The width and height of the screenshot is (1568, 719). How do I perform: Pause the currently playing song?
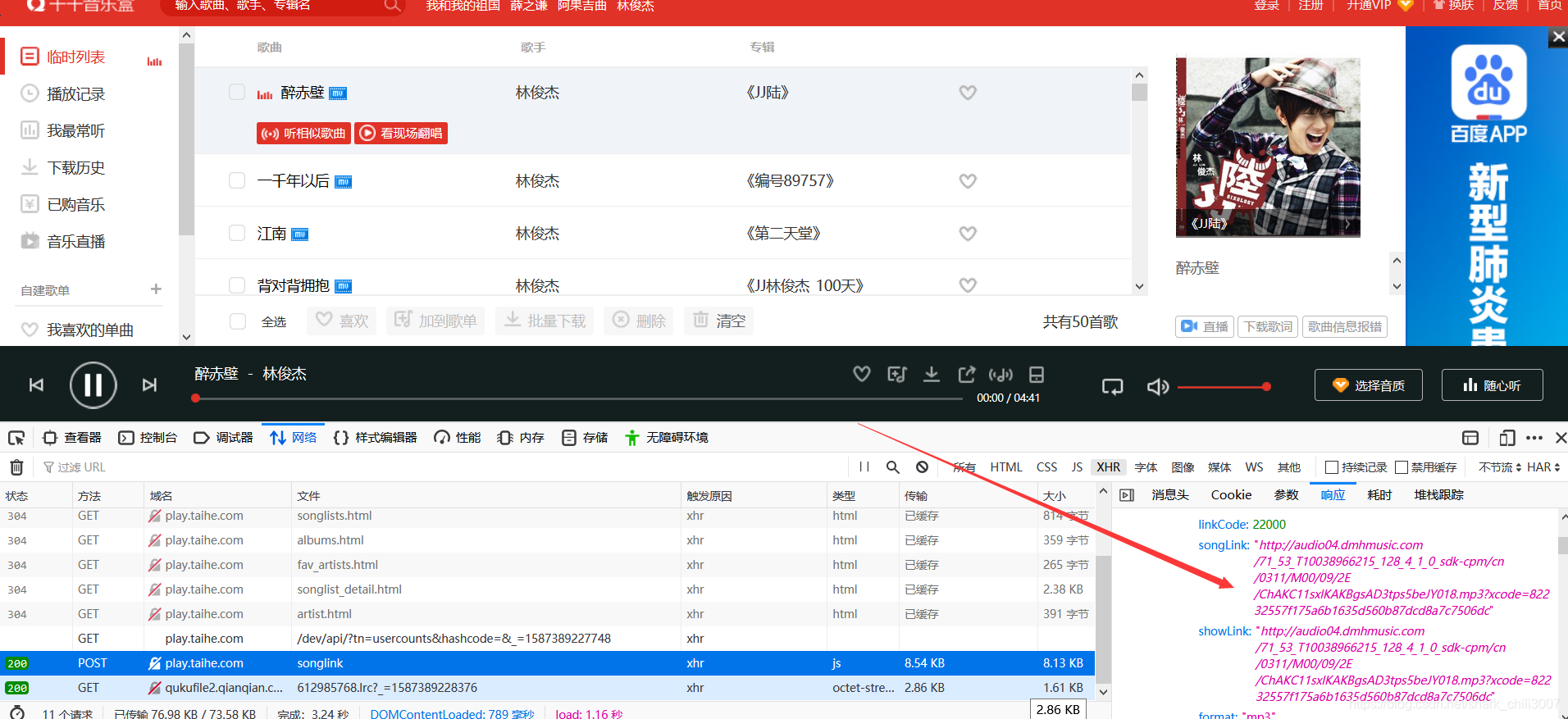tap(93, 385)
